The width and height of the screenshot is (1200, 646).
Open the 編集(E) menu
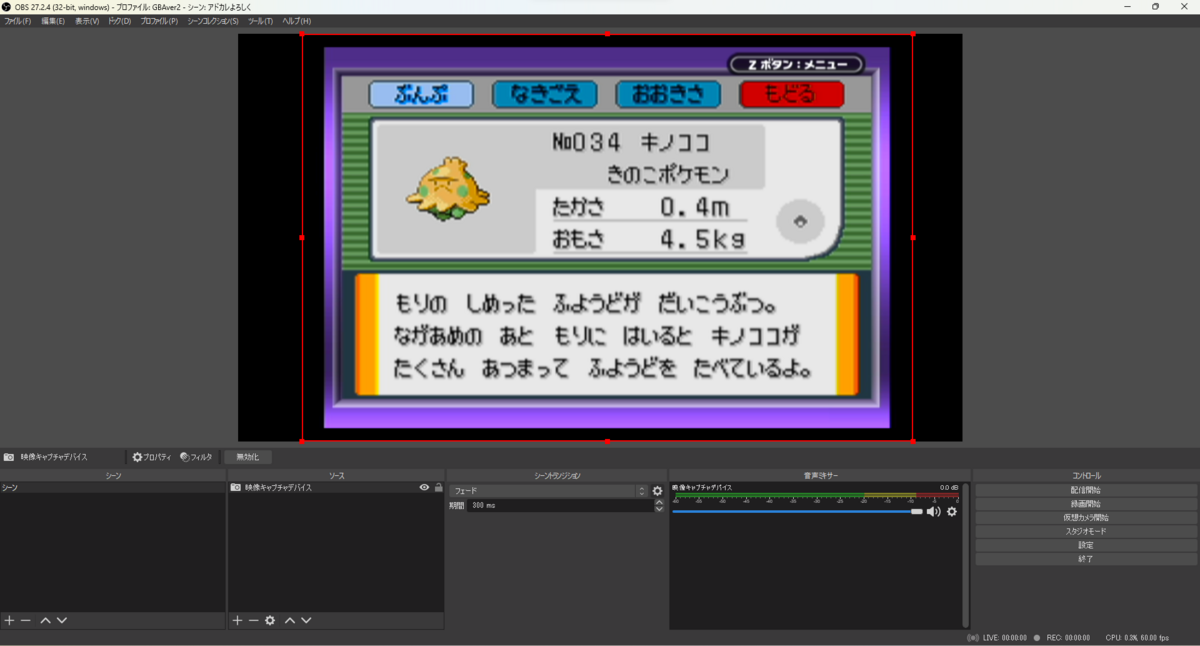pos(53,21)
